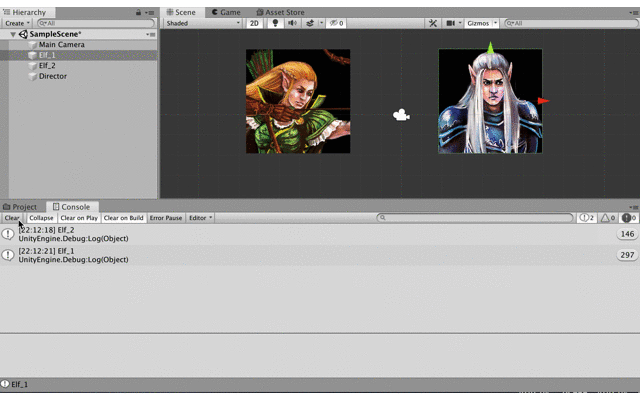Screen dimensions: 640x400
Task: Mute scene audio speaker icon
Action: (x=293, y=23)
